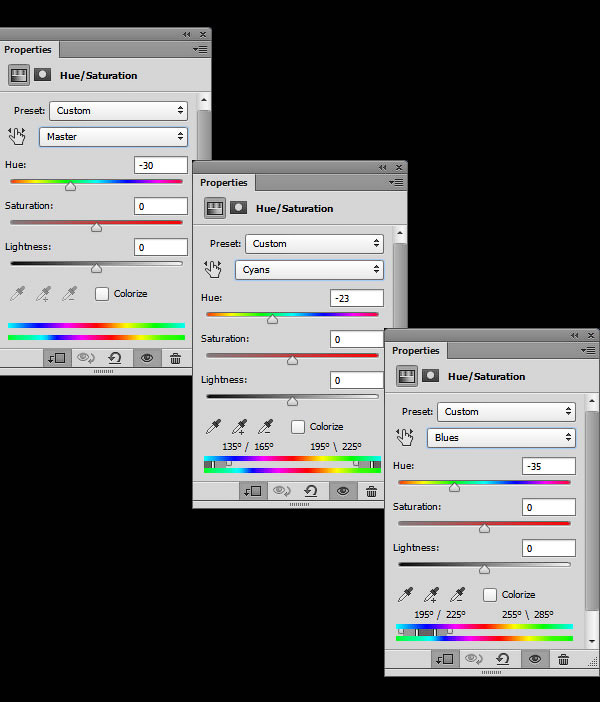600x702 pixels.
Task: Open the panel flyout menu in Blues panel
Action: point(588,350)
